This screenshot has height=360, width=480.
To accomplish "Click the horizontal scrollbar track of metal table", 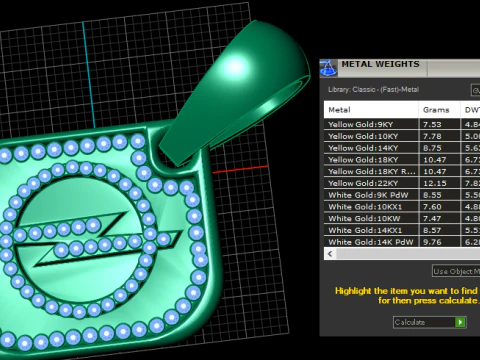I will (x=408, y=254).
